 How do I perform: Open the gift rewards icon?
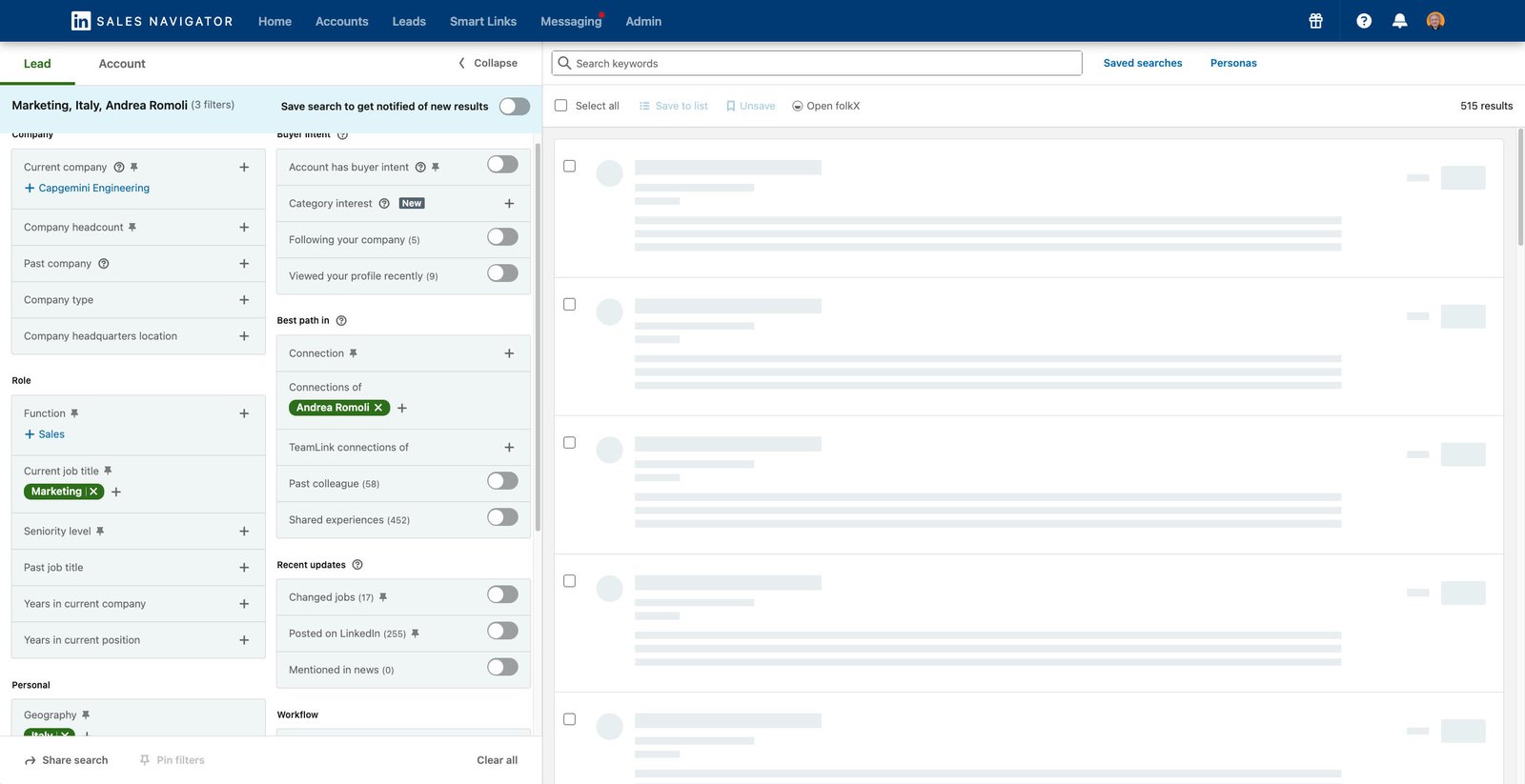(1315, 21)
